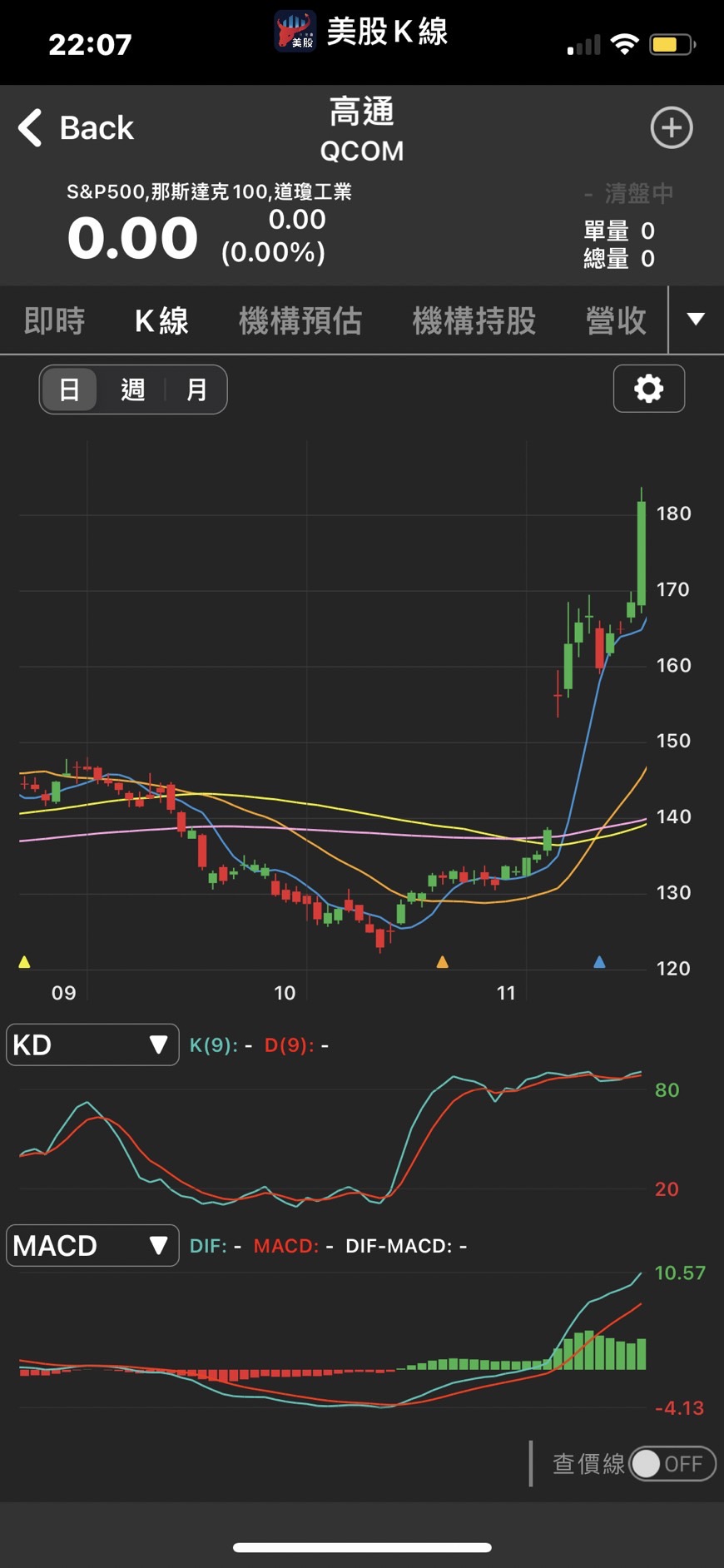
Task: Check the battery status icon
Action: [672, 44]
